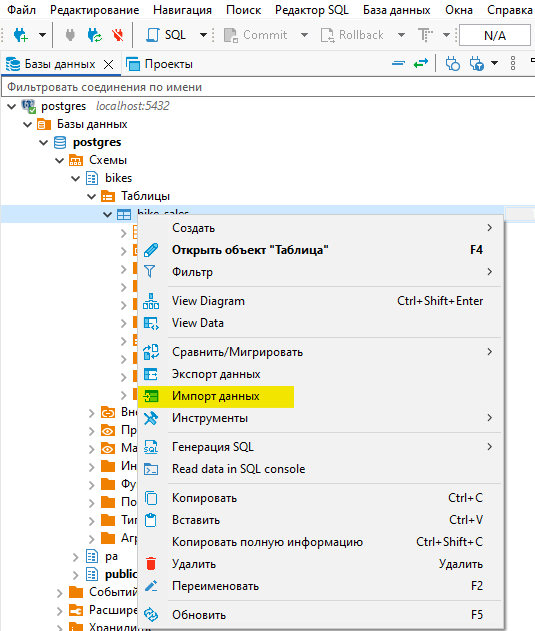
Task: Open the New Connection dropdown arrow
Action: (42, 35)
